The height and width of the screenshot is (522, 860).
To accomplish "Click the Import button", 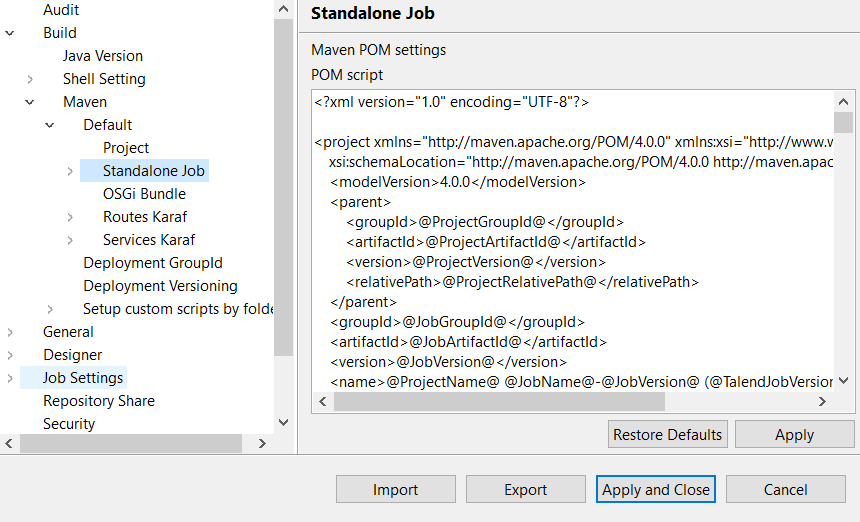I will [395, 490].
